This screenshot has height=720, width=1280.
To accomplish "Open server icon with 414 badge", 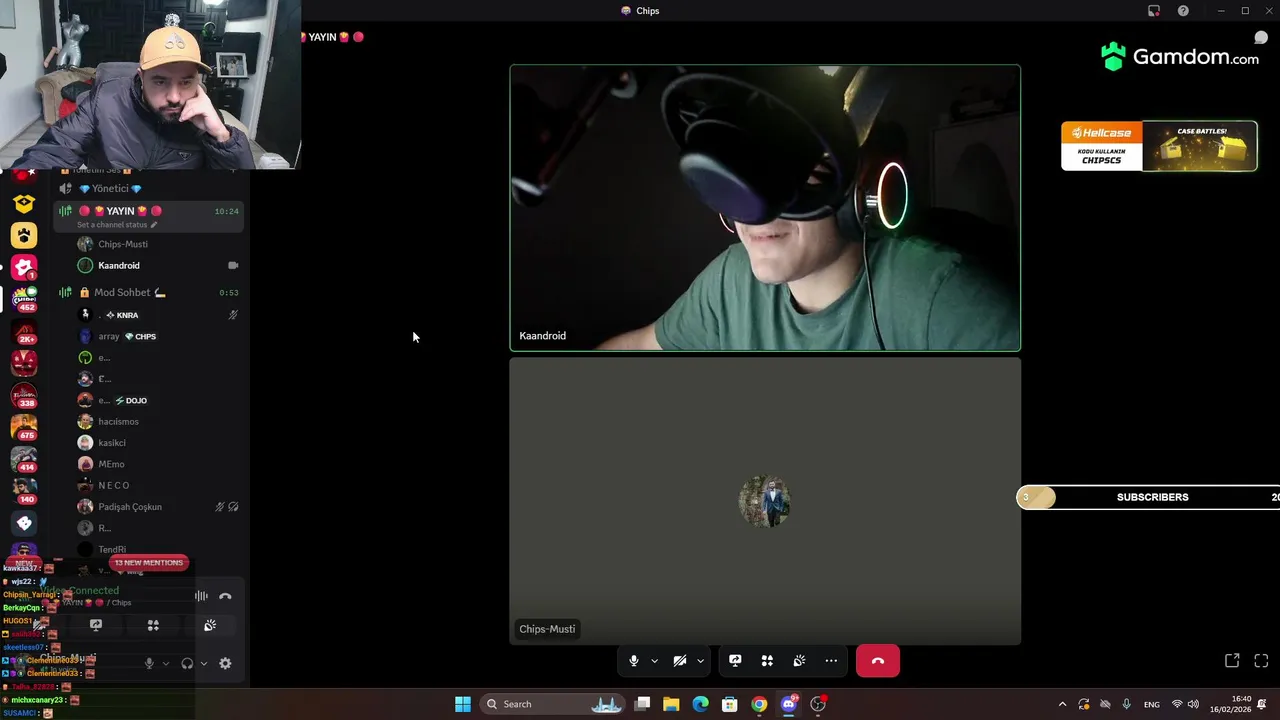I will pyautogui.click(x=24, y=459).
